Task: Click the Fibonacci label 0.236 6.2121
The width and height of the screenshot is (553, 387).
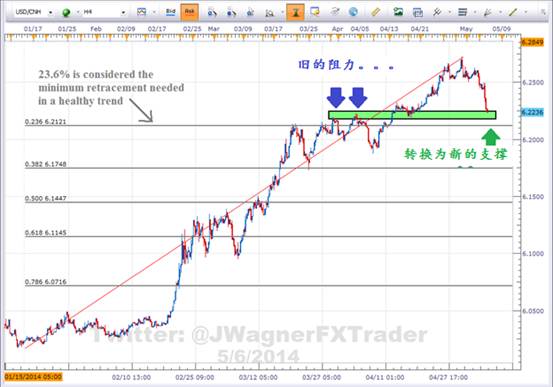Action: [x=45, y=122]
